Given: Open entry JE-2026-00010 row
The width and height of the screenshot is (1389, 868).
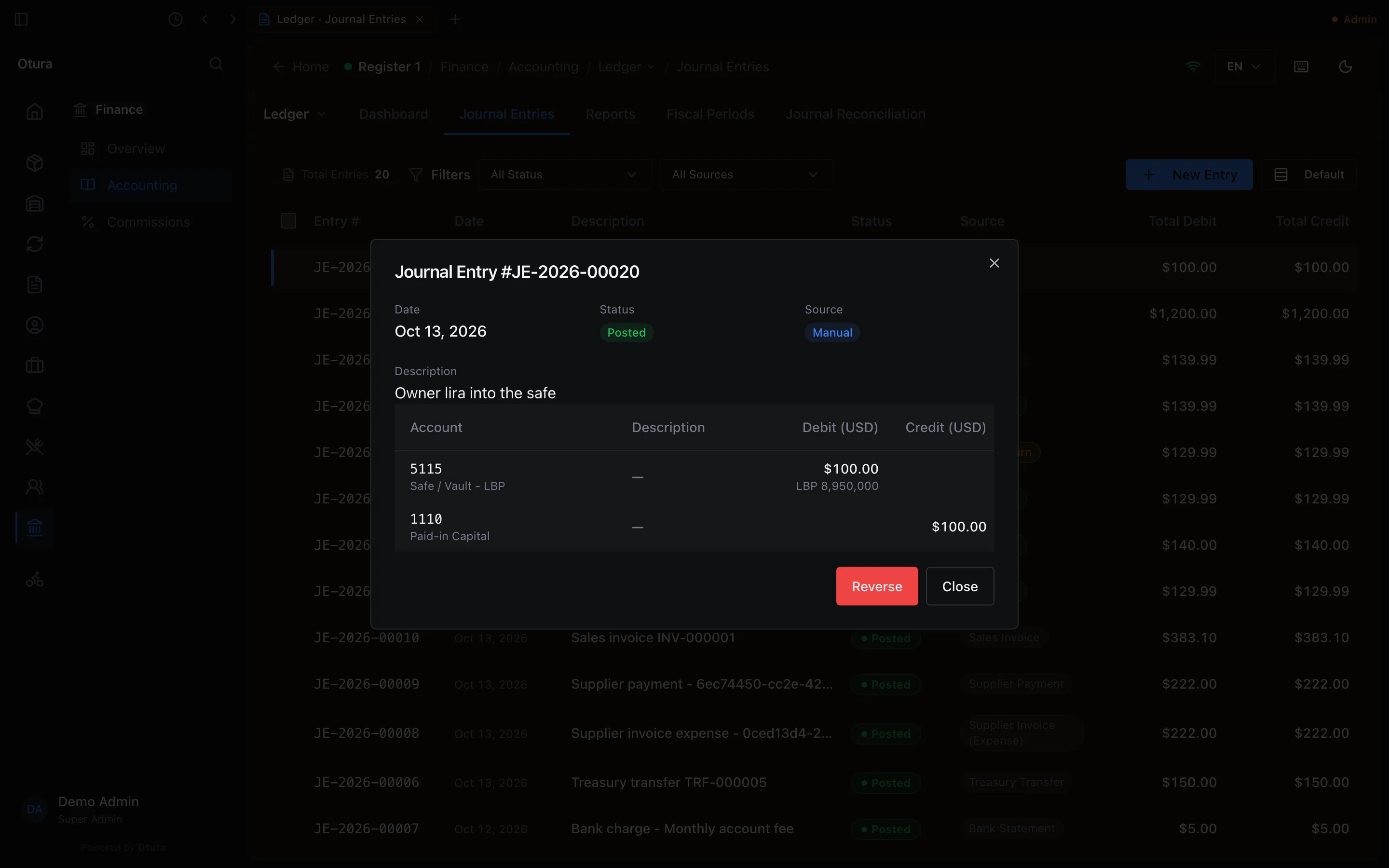Looking at the screenshot, I should 815,638.
